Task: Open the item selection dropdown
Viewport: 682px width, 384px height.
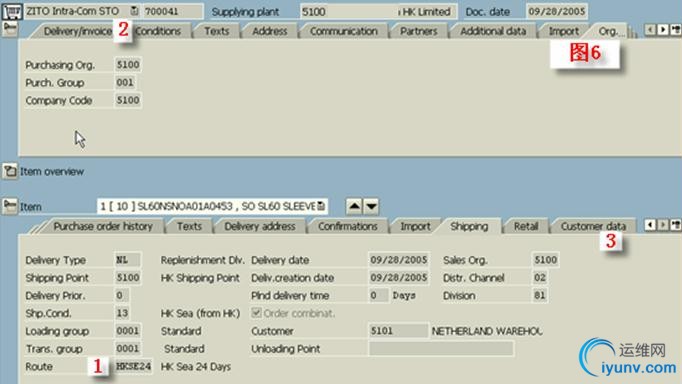Action: pyautogui.click(x=321, y=206)
